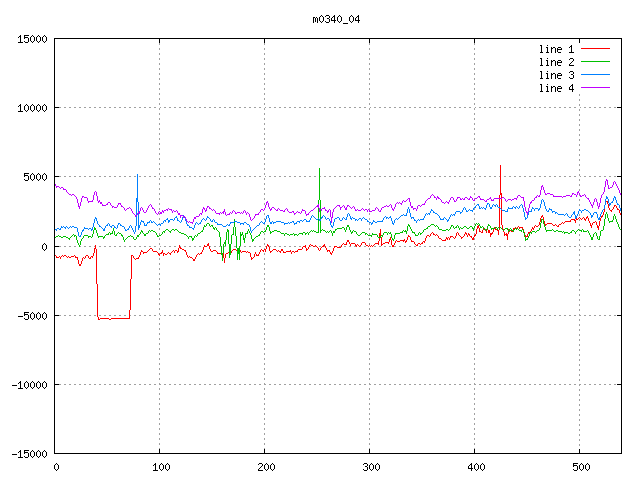Image resolution: width=640 pixels, height=480 pixels.
Task: Click the 100 x-axis tick label
Action: click(x=160, y=467)
